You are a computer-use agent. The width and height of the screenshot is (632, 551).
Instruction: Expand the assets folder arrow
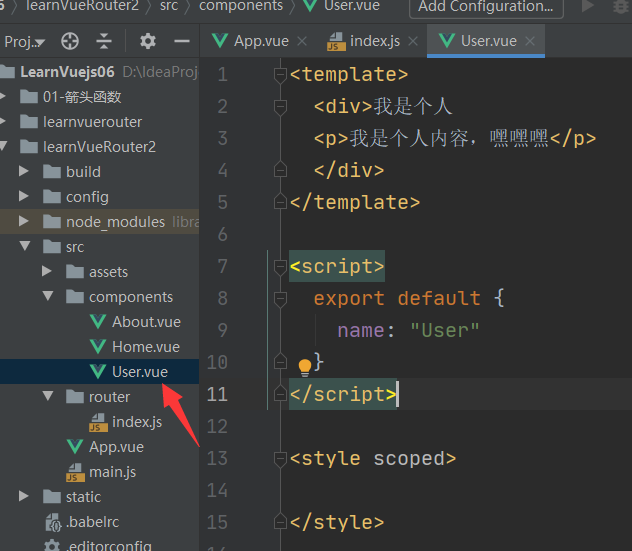47,271
